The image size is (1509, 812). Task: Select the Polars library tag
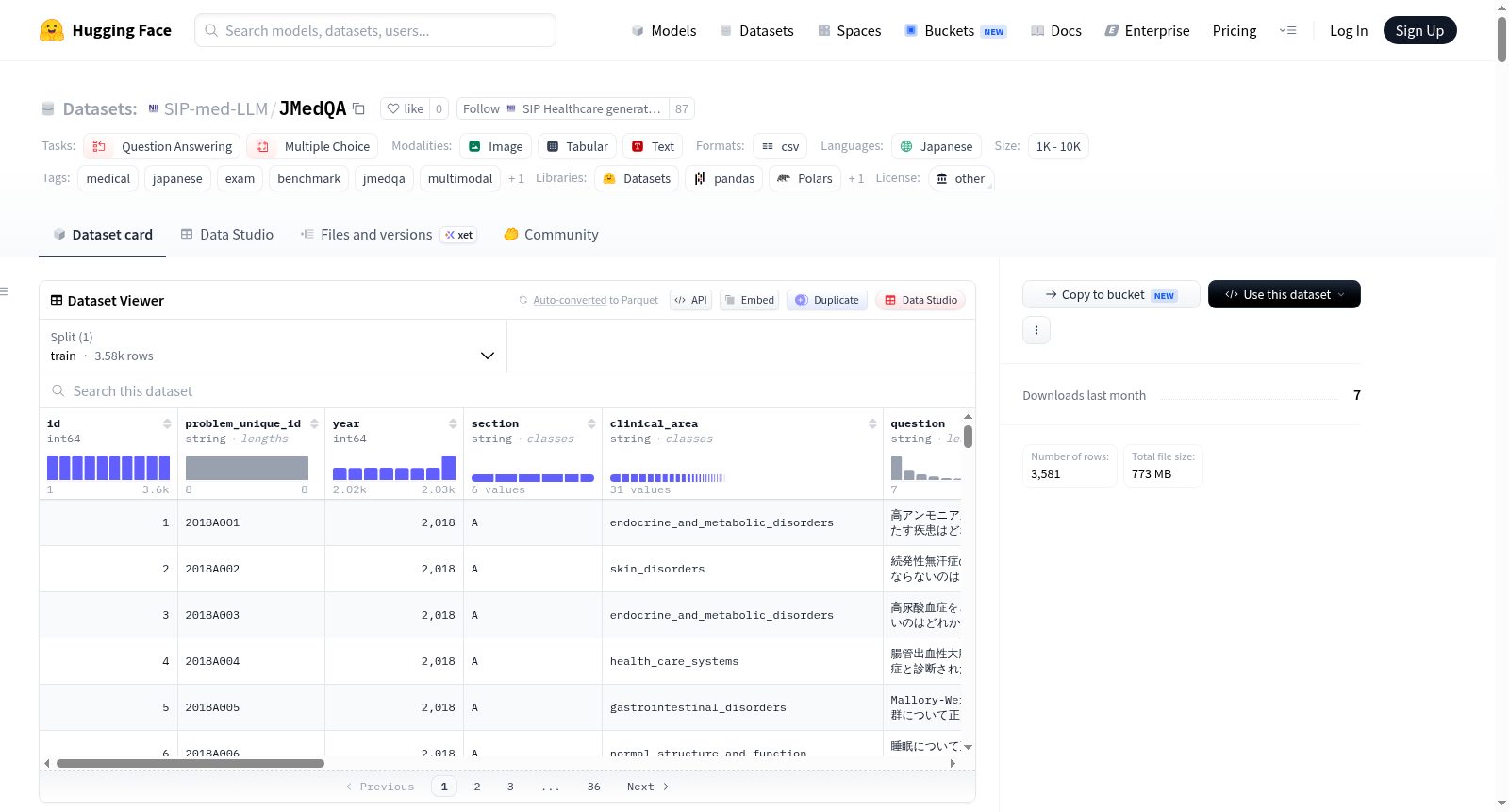[x=804, y=178]
